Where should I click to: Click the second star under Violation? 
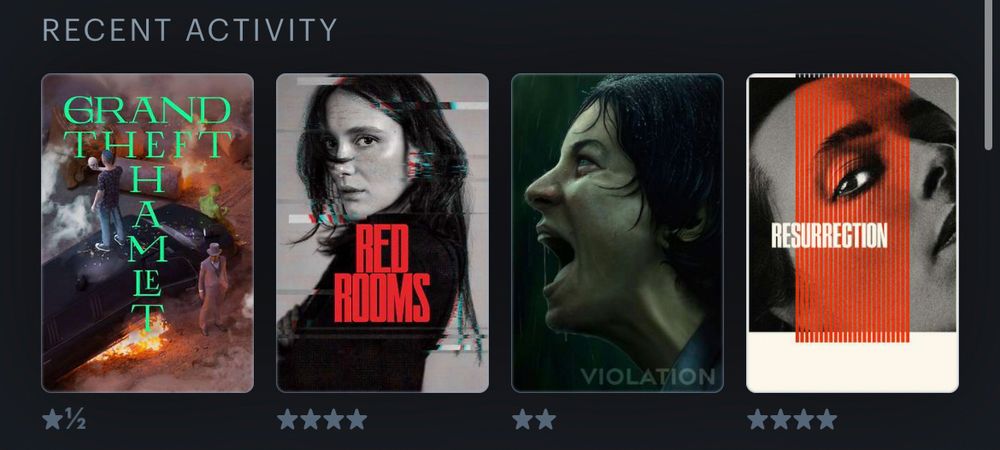(545, 419)
